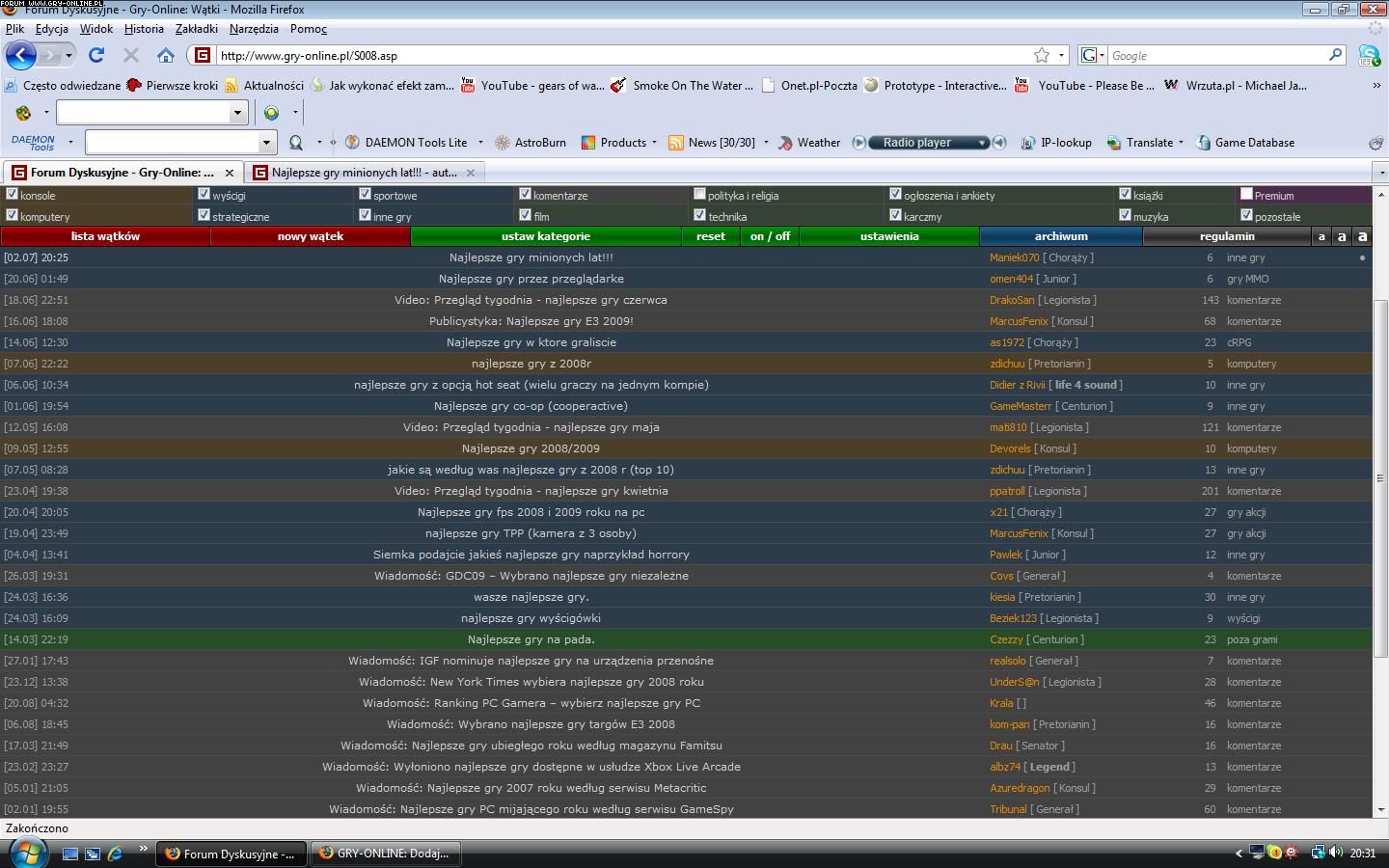Click the browser back arrow button
This screenshot has height=868, width=1389.
(21, 55)
